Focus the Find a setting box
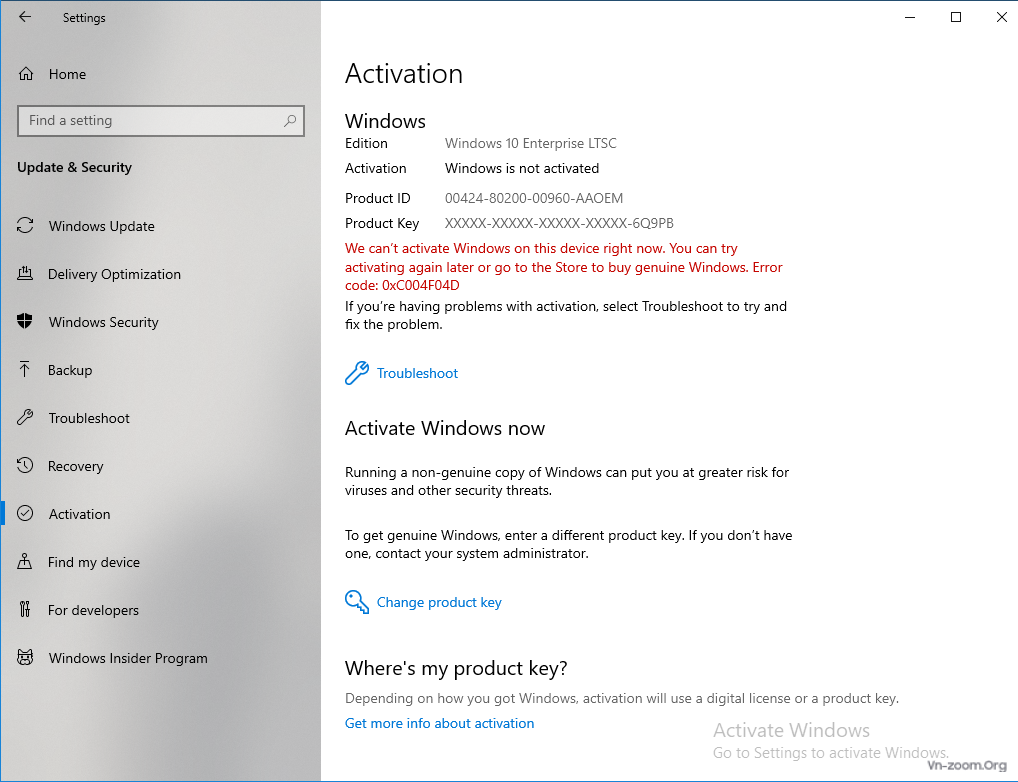This screenshot has width=1018, height=782. [x=161, y=121]
